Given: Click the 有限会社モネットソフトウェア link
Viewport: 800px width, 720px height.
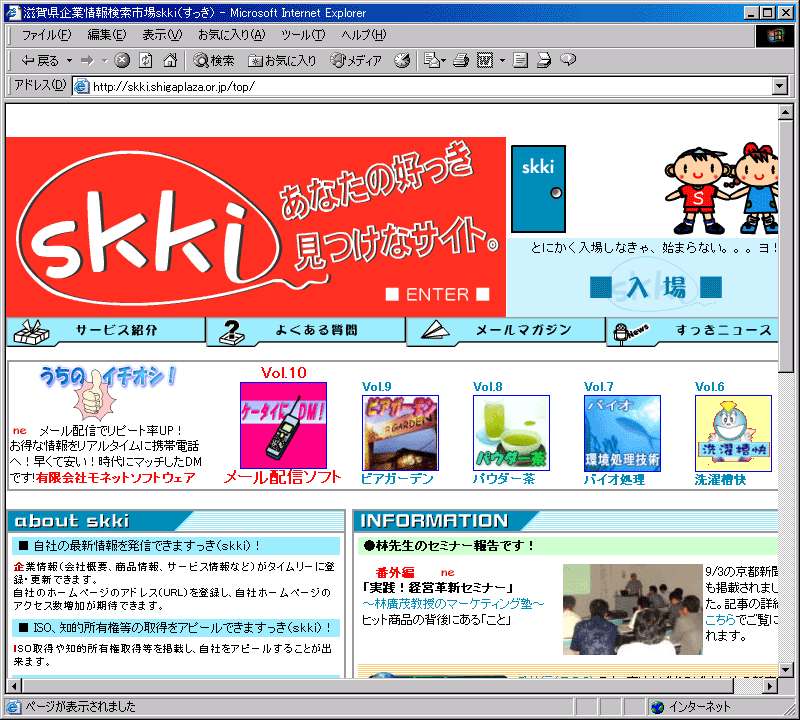Looking at the screenshot, I should 116,478.
